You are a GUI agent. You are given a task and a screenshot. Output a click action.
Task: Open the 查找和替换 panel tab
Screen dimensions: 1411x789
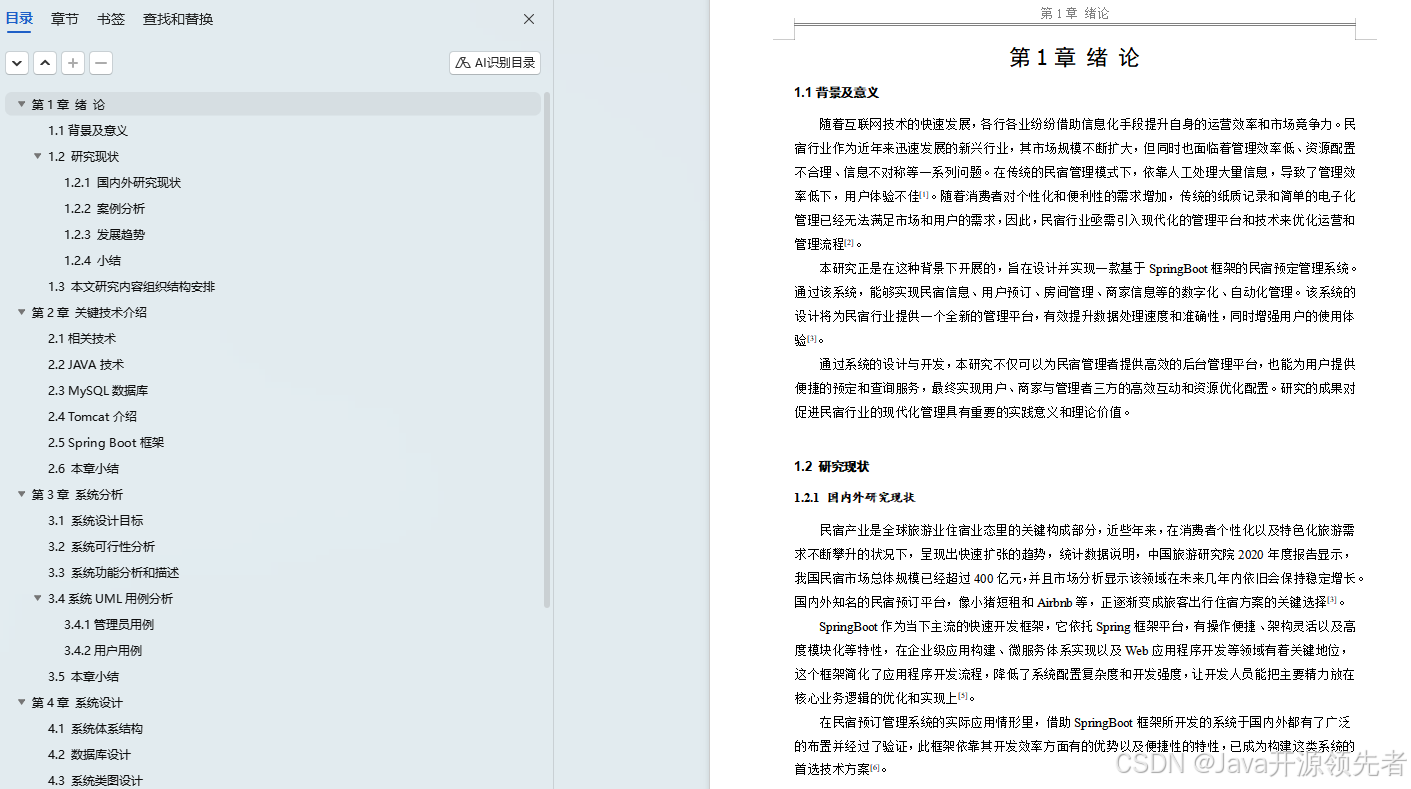(x=177, y=18)
